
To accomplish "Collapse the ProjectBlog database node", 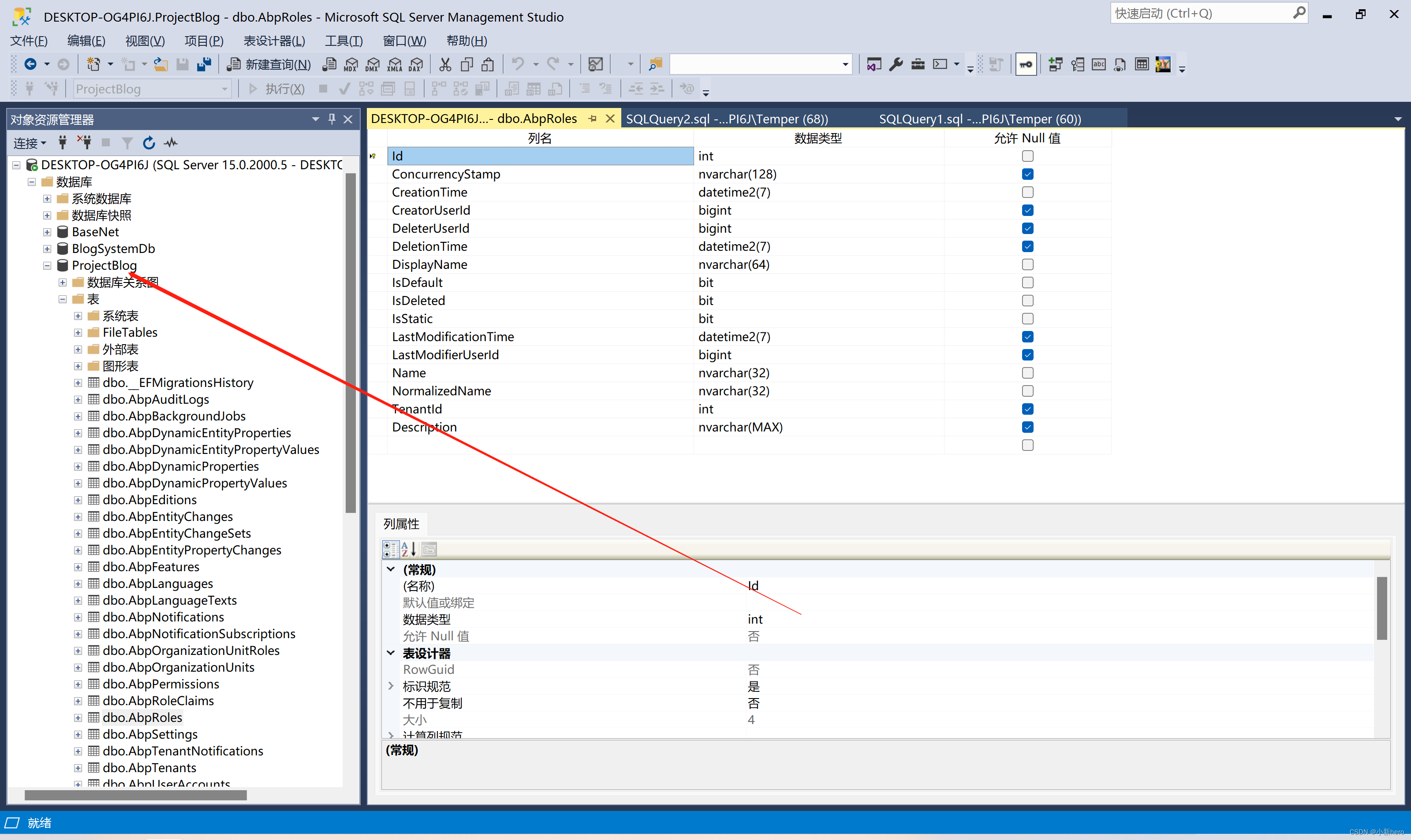I will tap(47, 265).
